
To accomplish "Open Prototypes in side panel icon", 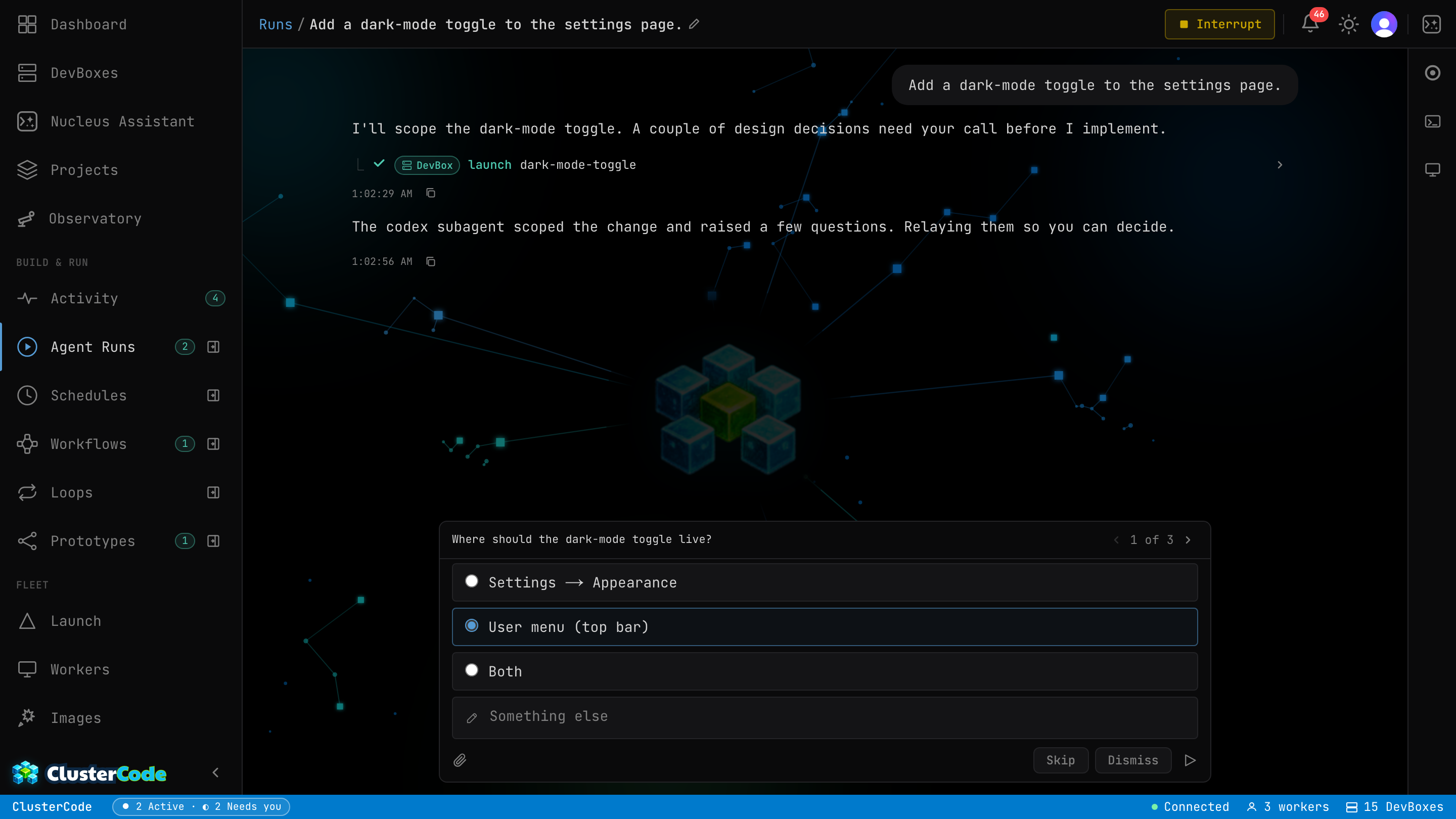I will (x=213, y=541).
